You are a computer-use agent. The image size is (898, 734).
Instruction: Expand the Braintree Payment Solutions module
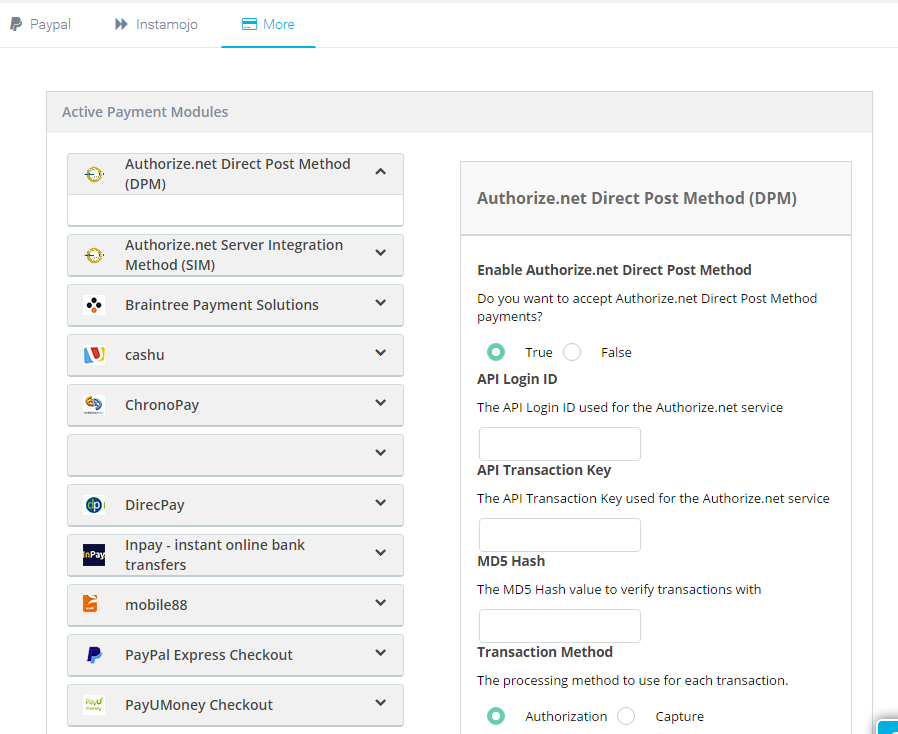coord(380,302)
